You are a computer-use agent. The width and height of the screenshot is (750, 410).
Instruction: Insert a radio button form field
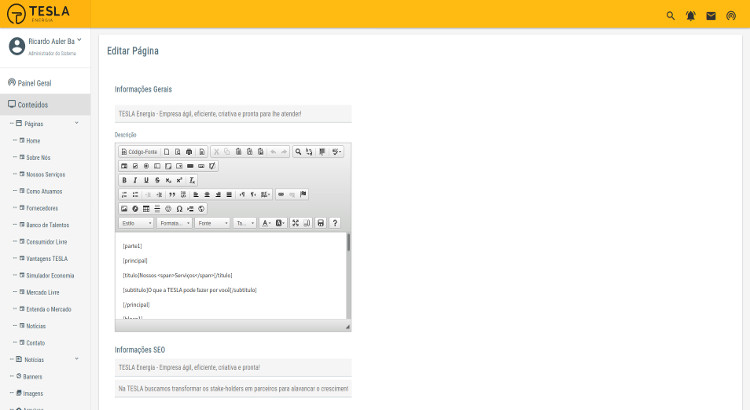tap(146, 166)
